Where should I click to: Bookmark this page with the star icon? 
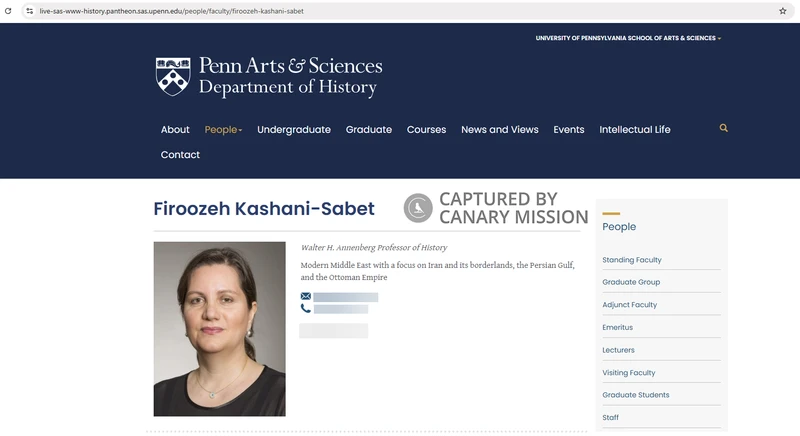782,11
